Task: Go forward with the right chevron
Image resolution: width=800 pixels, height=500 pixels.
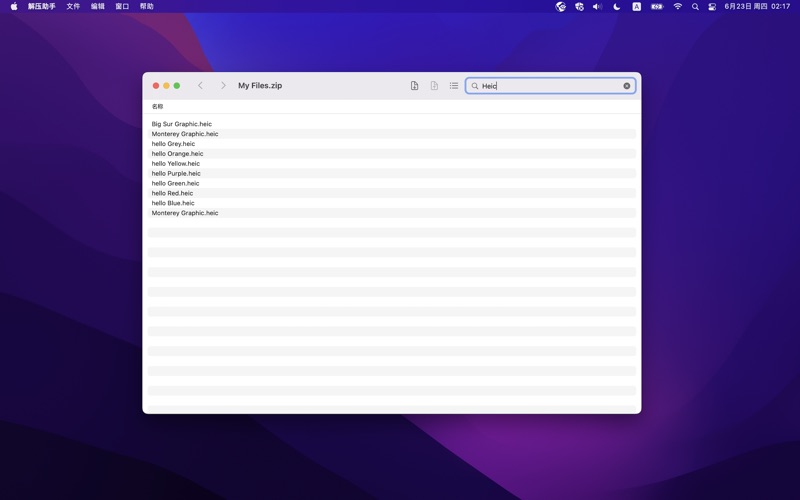Action: (x=223, y=86)
